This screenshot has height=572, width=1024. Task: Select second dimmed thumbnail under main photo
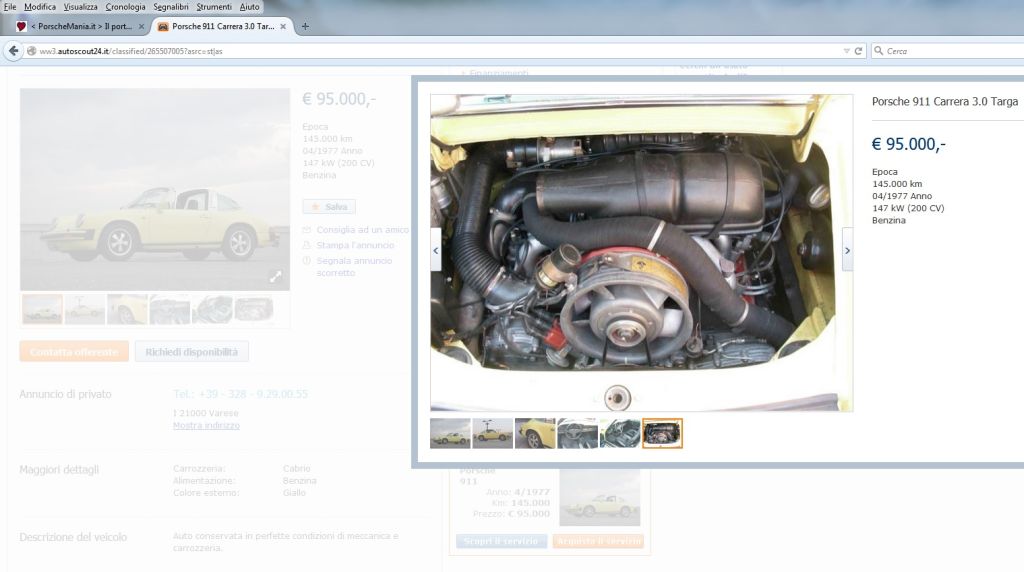pyautogui.click(x=85, y=309)
